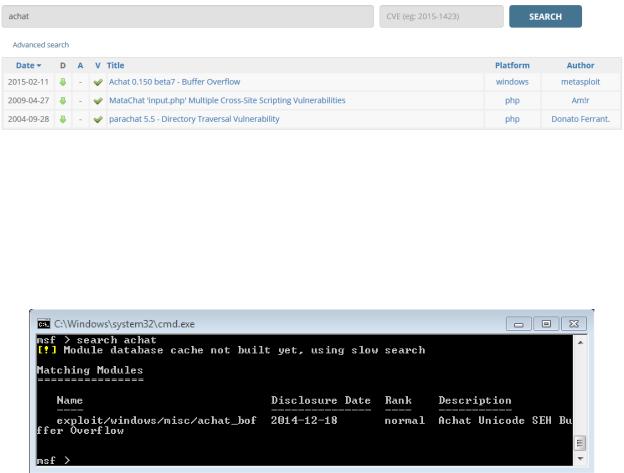
Task: Open Achat 0.150 beta7 Buffer Overflow entry
Action: coord(174,82)
